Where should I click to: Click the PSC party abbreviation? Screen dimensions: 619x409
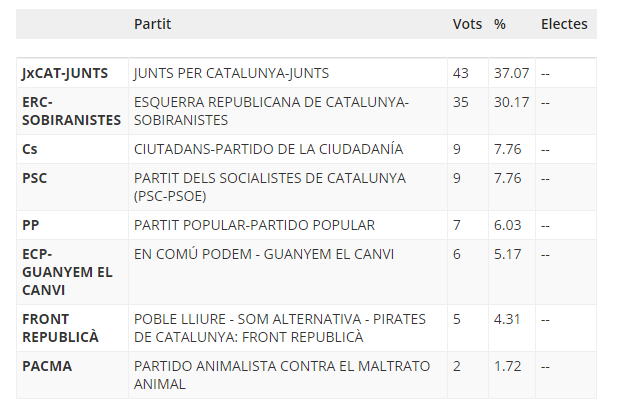[x=35, y=178]
